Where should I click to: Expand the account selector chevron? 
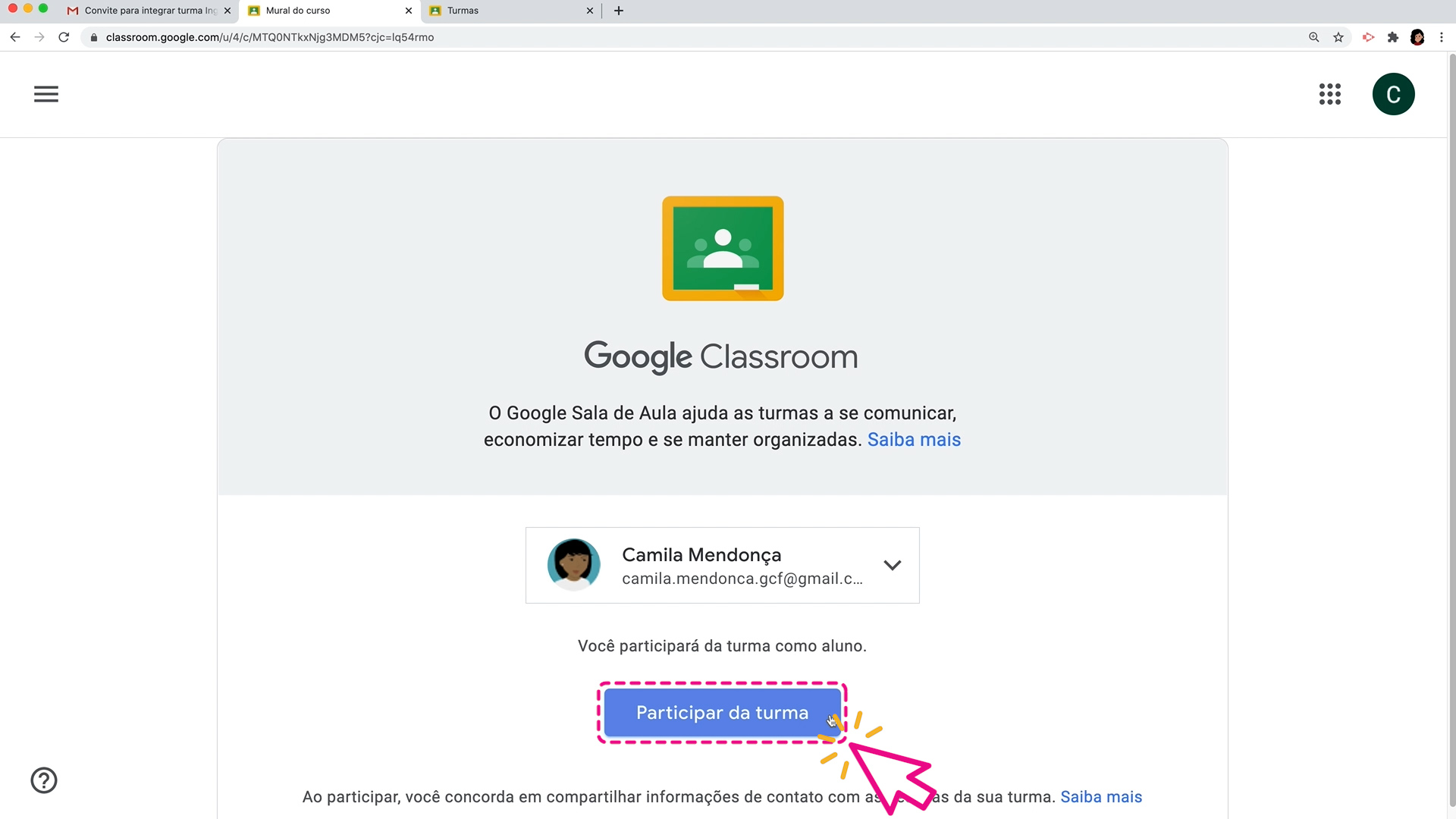[x=893, y=565]
